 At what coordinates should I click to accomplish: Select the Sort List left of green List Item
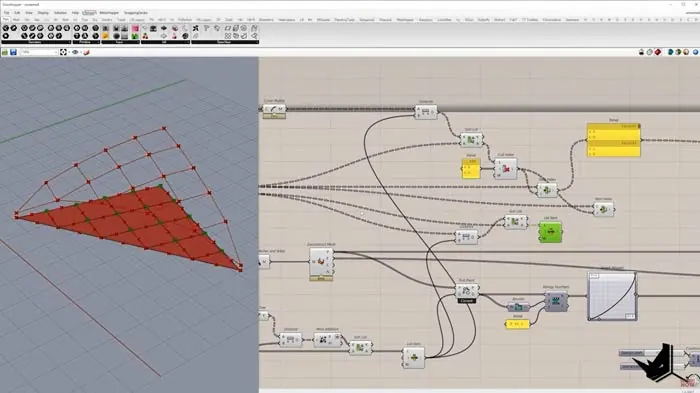click(516, 221)
